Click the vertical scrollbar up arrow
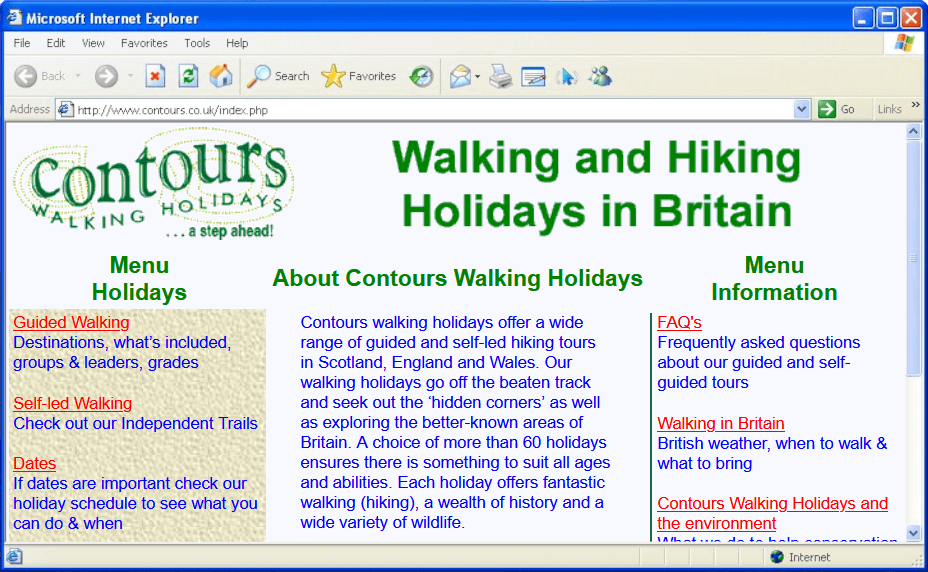Screen dimensions: 928x572 tap(913, 131)
